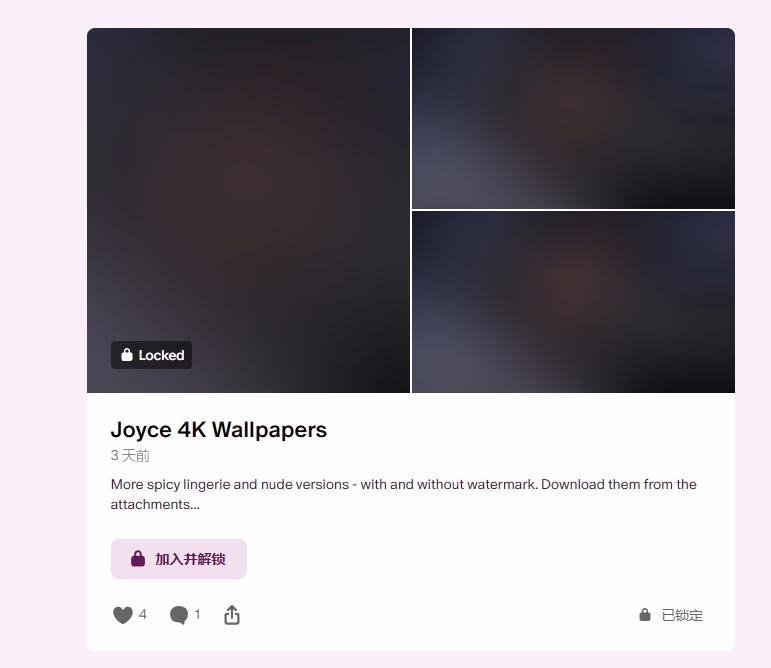Open the Joyce 4K Wallpapers post title
The image size is (771, 668).
coord(219,430)
